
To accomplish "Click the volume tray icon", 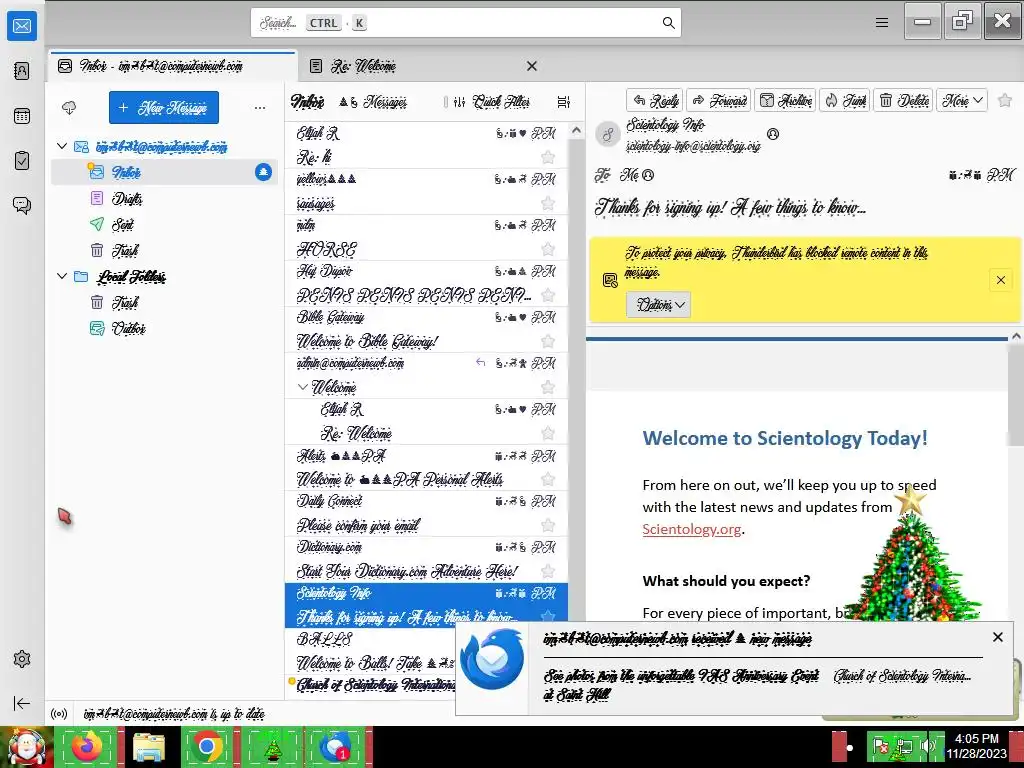I will 927,746.
